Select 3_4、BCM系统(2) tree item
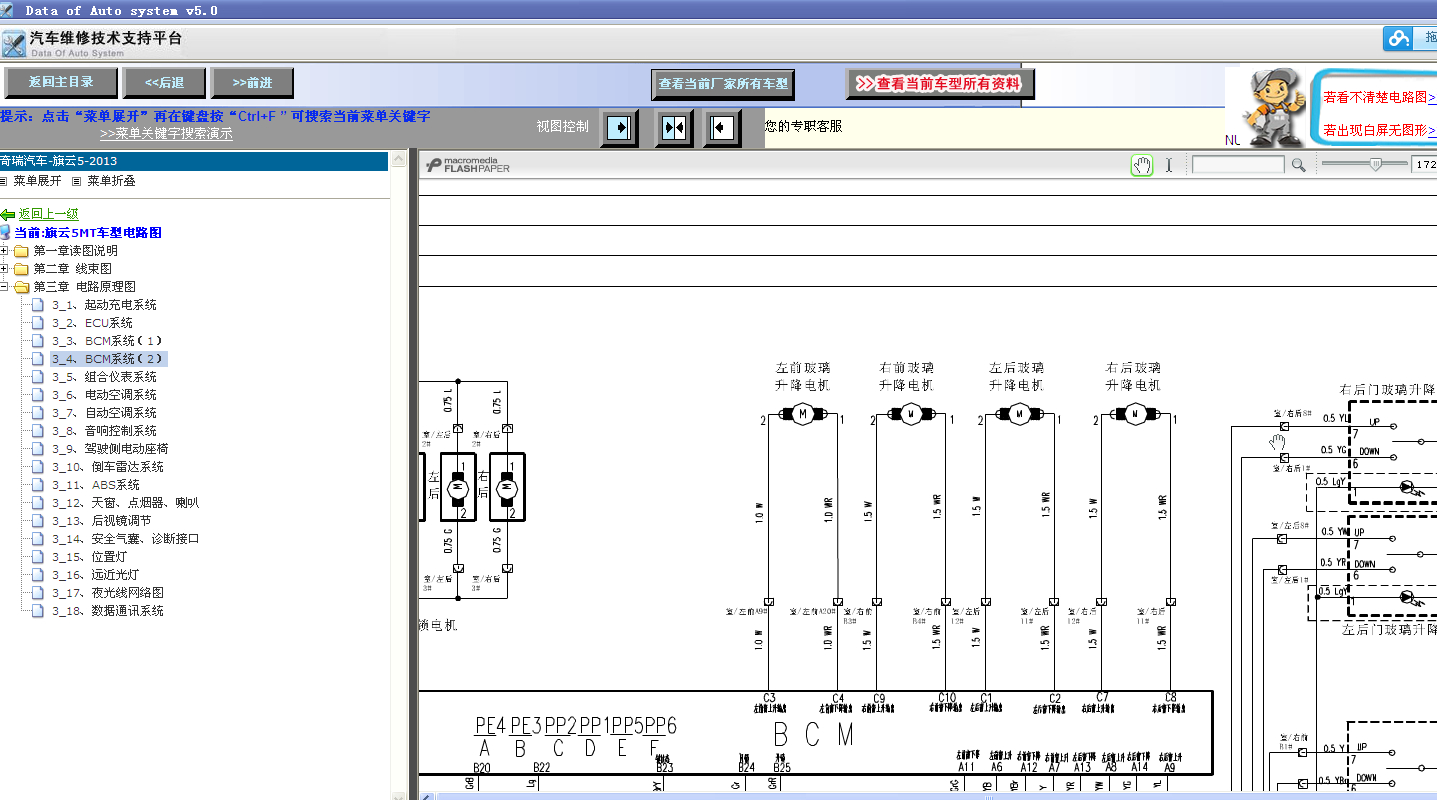 109,359
